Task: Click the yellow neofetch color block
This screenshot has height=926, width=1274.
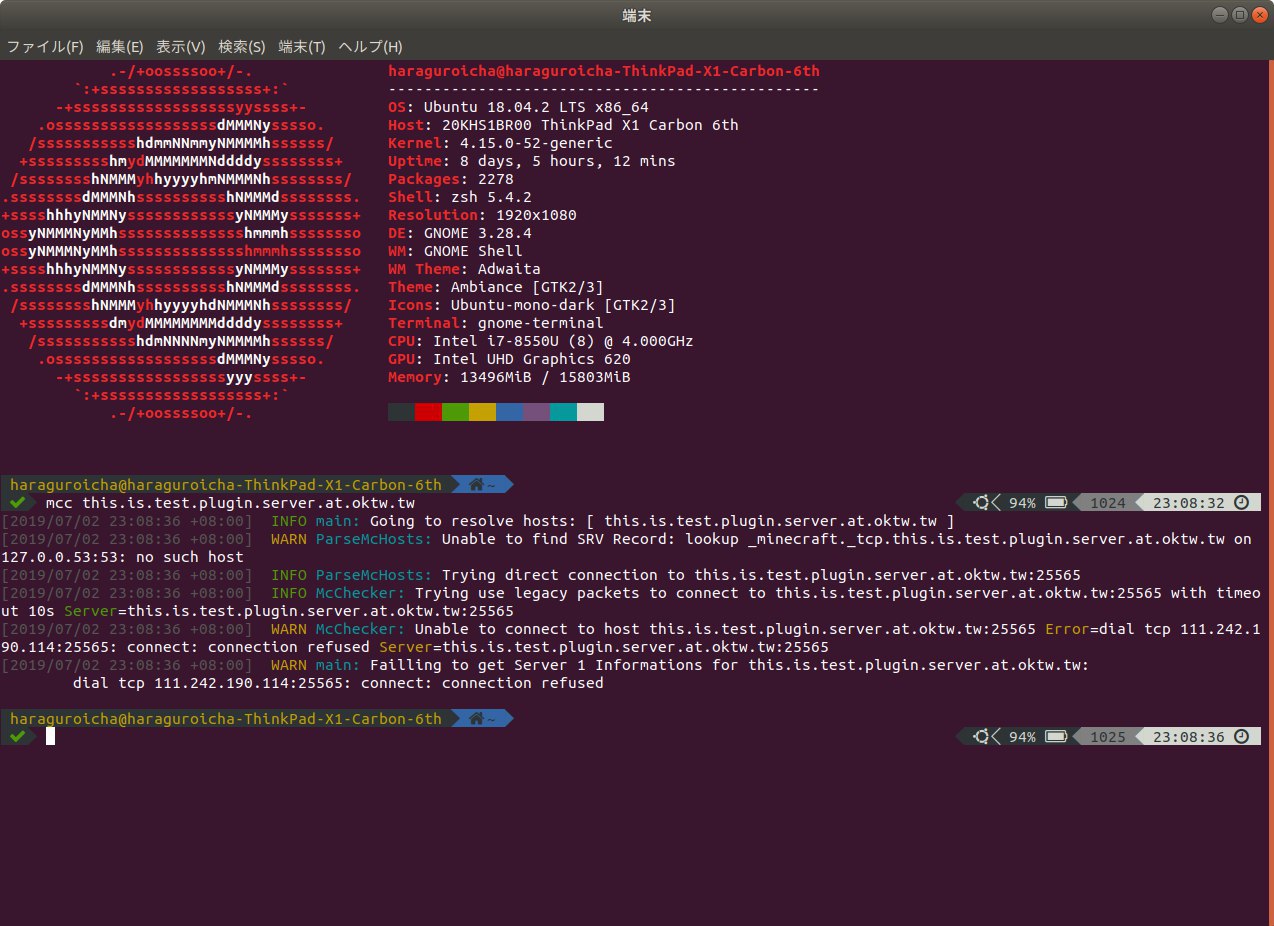Action: point(482,412)
